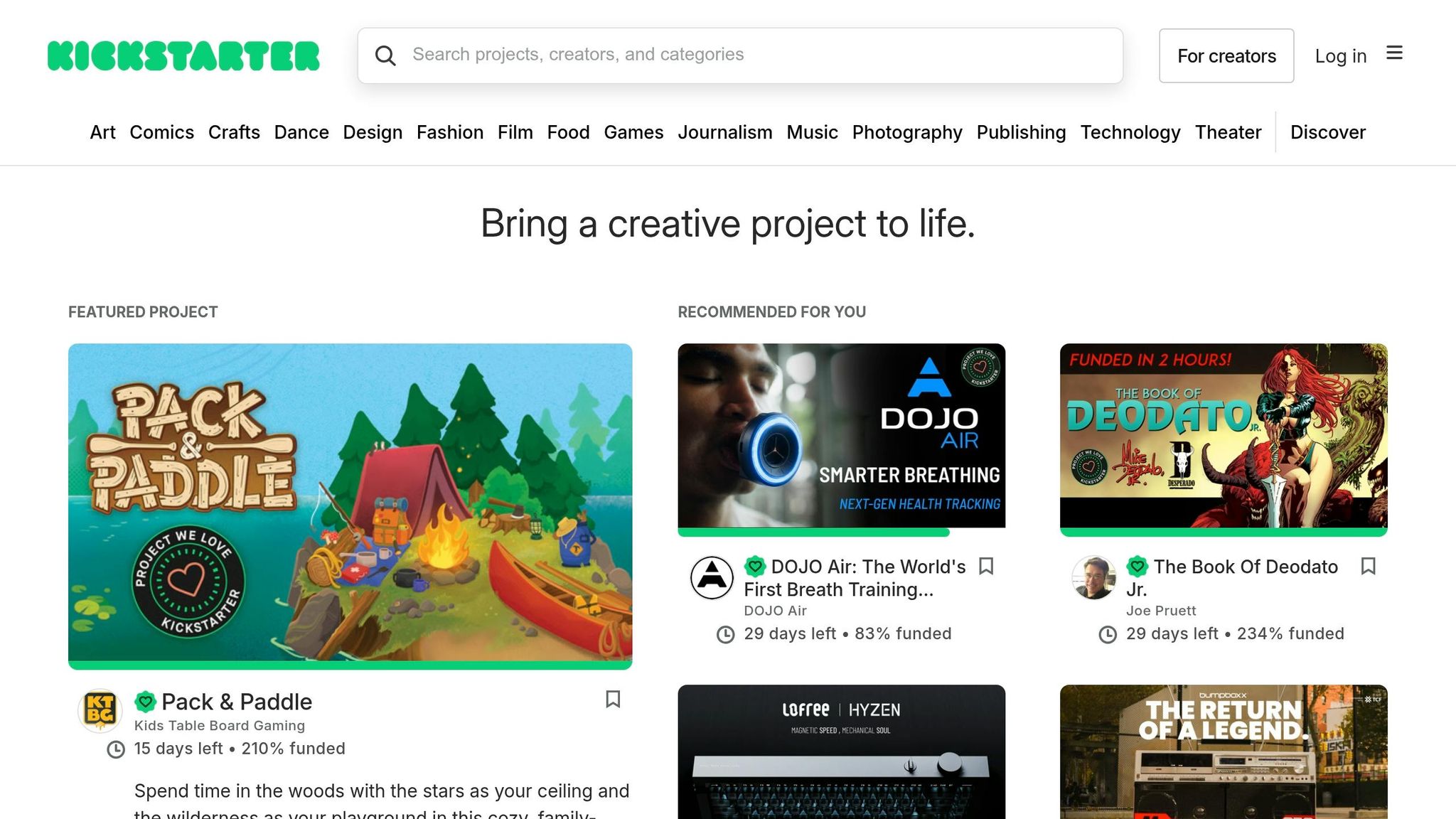Screen dimensions: 1456x819
Task: Click clock icon beside DOJO Air days left
Action: point(725,634)
